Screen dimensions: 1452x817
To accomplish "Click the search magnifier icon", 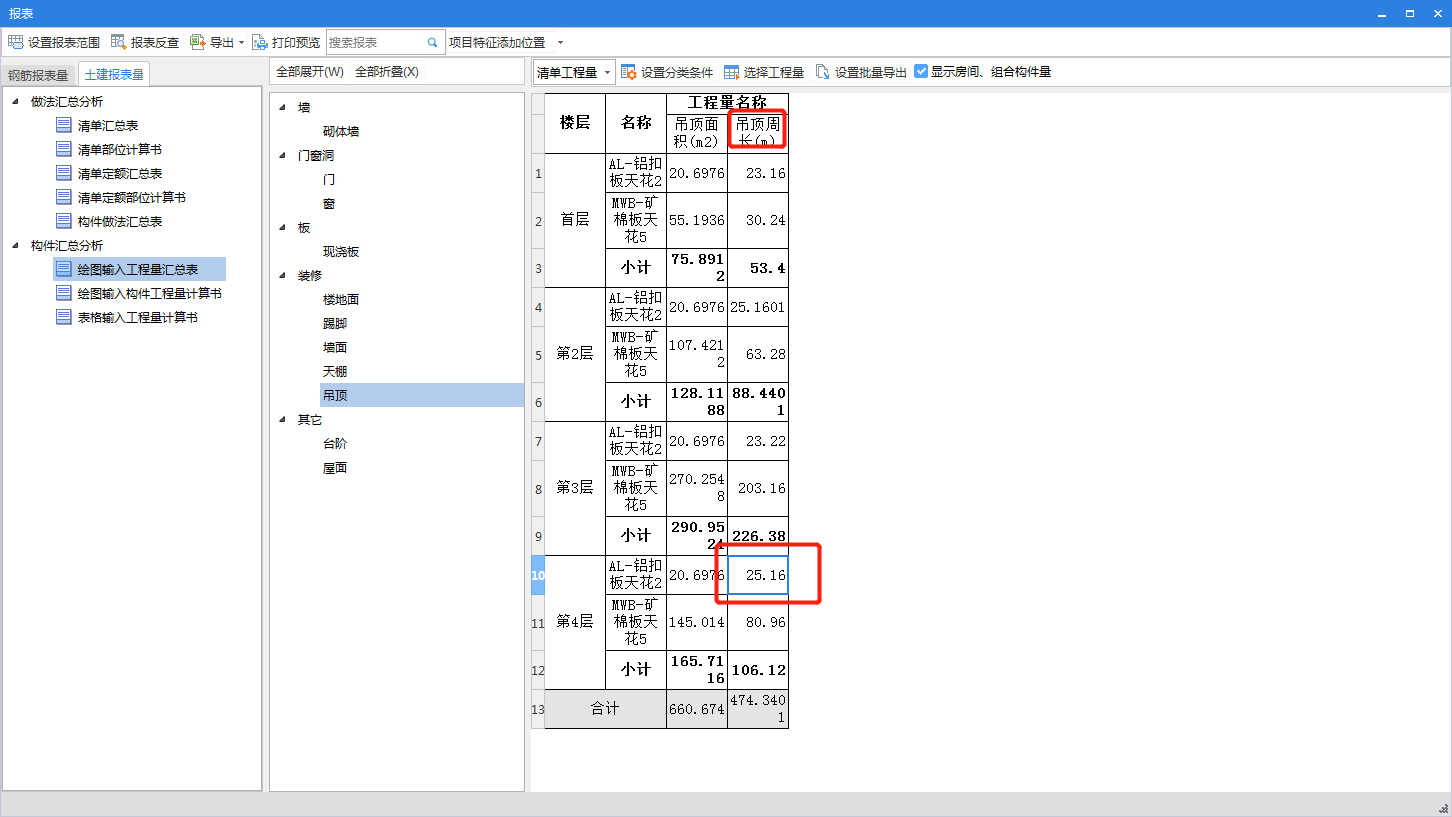I will tap(433, 42).
